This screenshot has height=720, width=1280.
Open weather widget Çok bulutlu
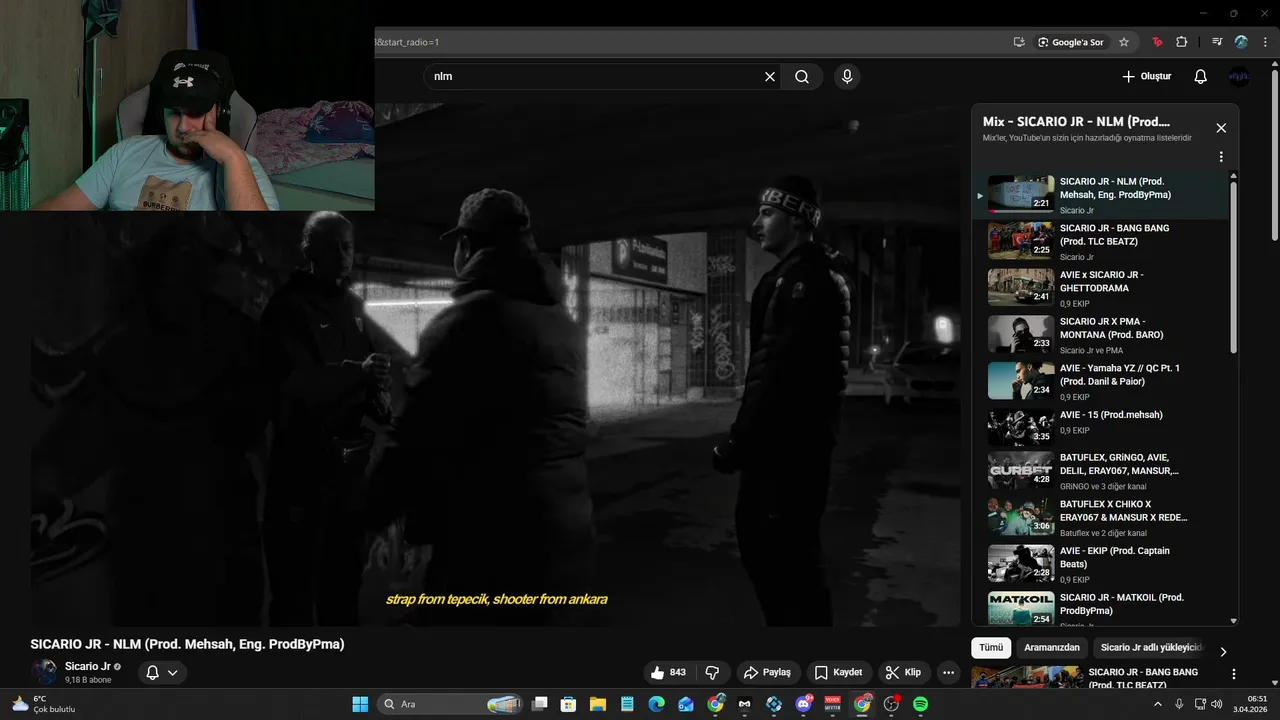click(x=43, y=704)
